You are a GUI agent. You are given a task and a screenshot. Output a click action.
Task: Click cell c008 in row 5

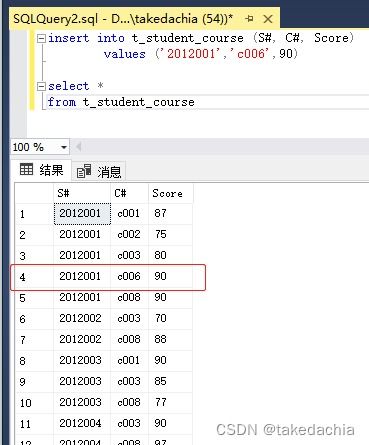pos(129,298)
